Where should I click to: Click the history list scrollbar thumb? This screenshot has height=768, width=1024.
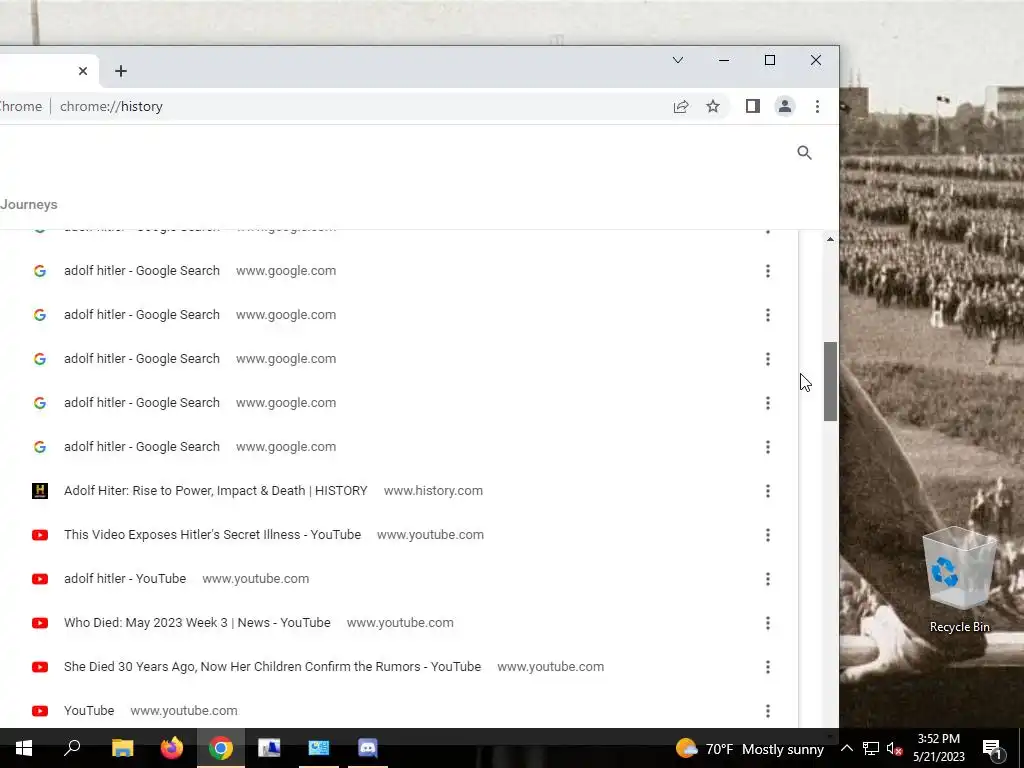[830, 381]
